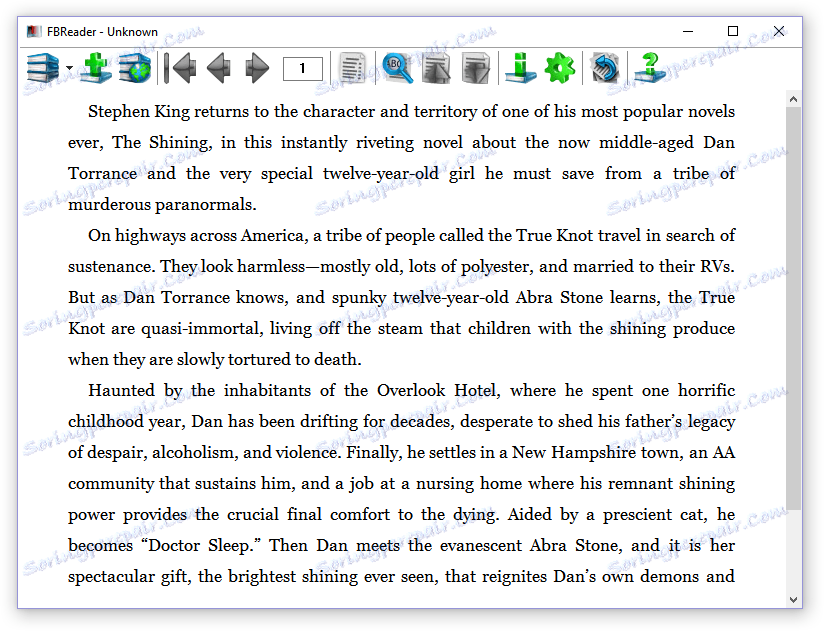Maximize the FBReader window
The width and height of the screenshot is (824, 631).
pyautogui.click(x=733, y=32)
